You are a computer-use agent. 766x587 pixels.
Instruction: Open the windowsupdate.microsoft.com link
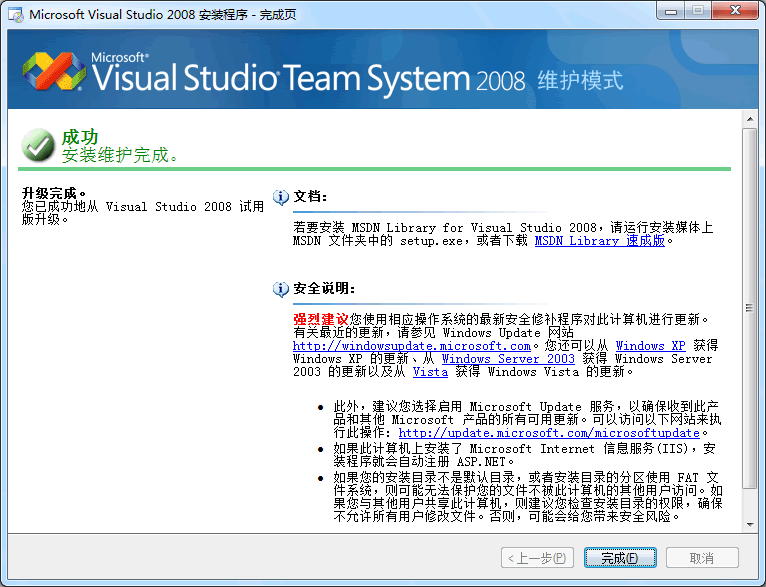(412, 346)
